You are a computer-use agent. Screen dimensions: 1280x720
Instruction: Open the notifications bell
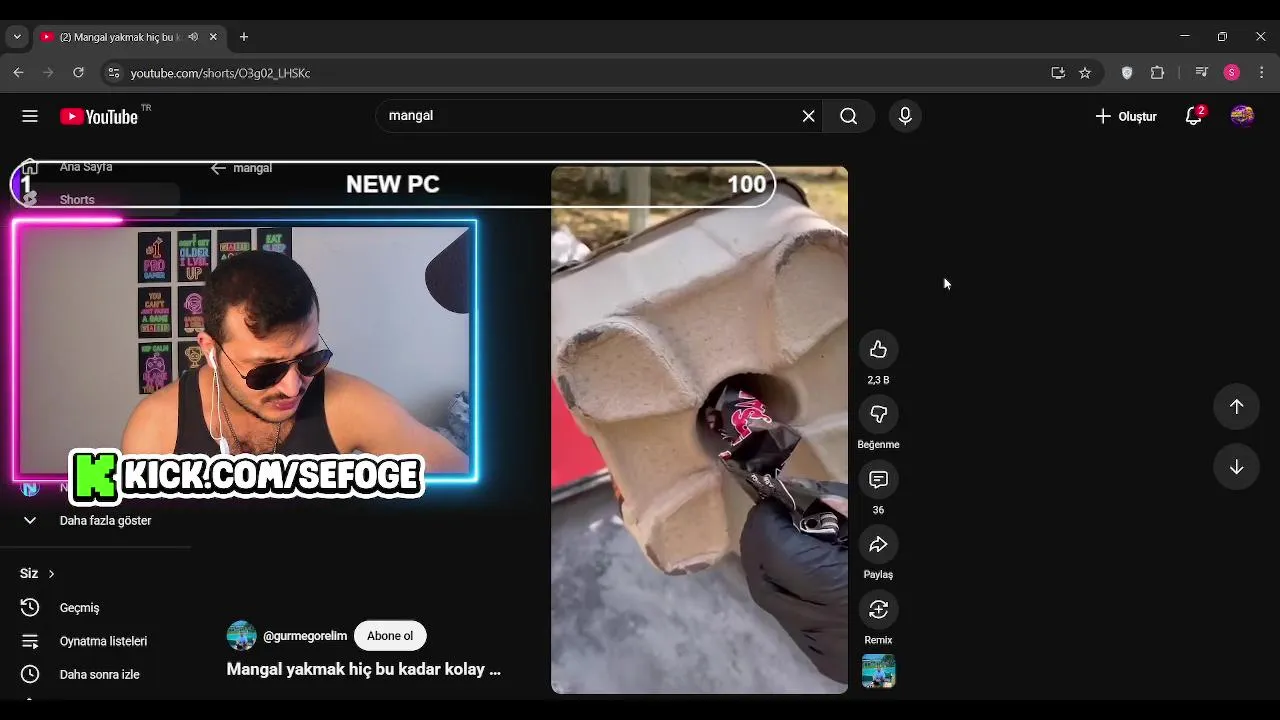1194,116
